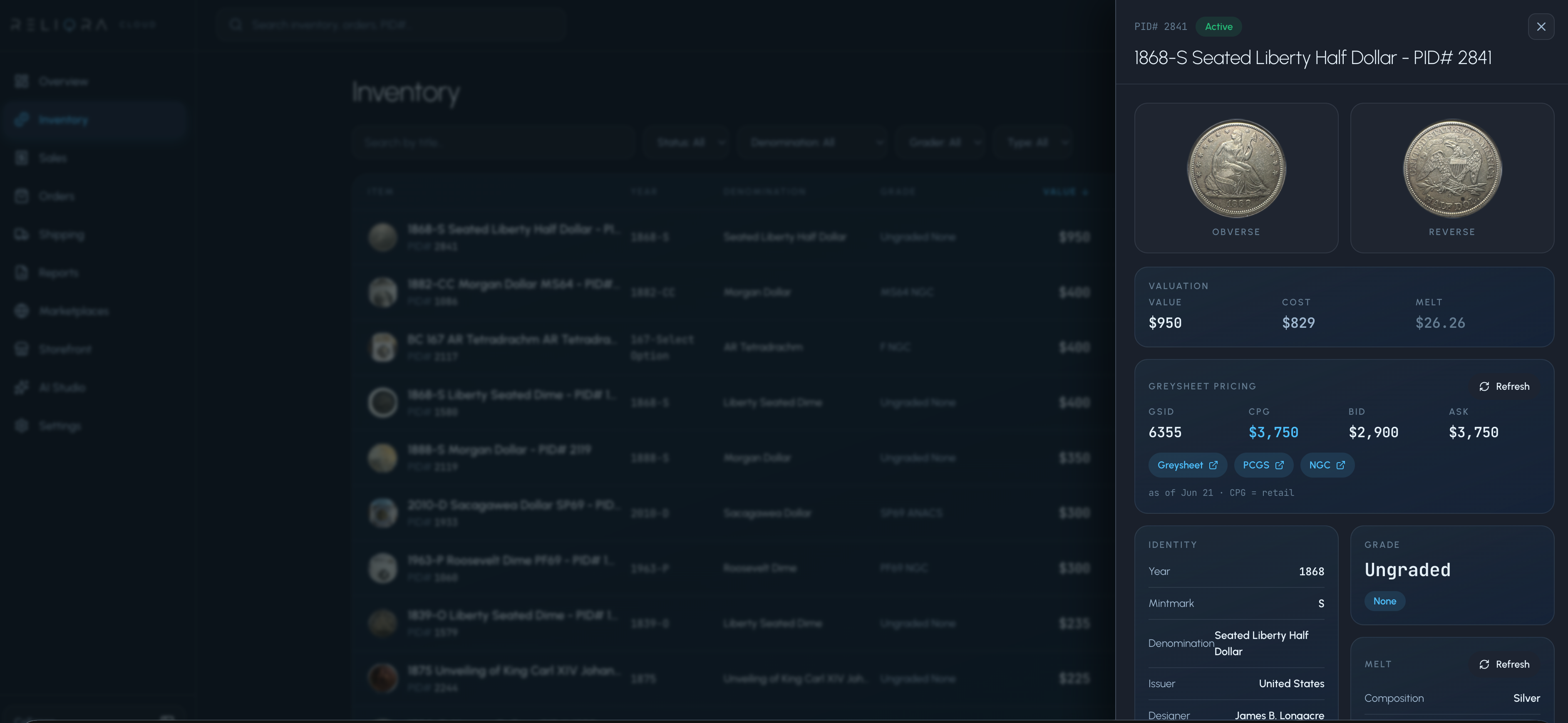1568x723 pixels.
Task: Open Reports in the sidebar
Action: (x=94, y=272)
